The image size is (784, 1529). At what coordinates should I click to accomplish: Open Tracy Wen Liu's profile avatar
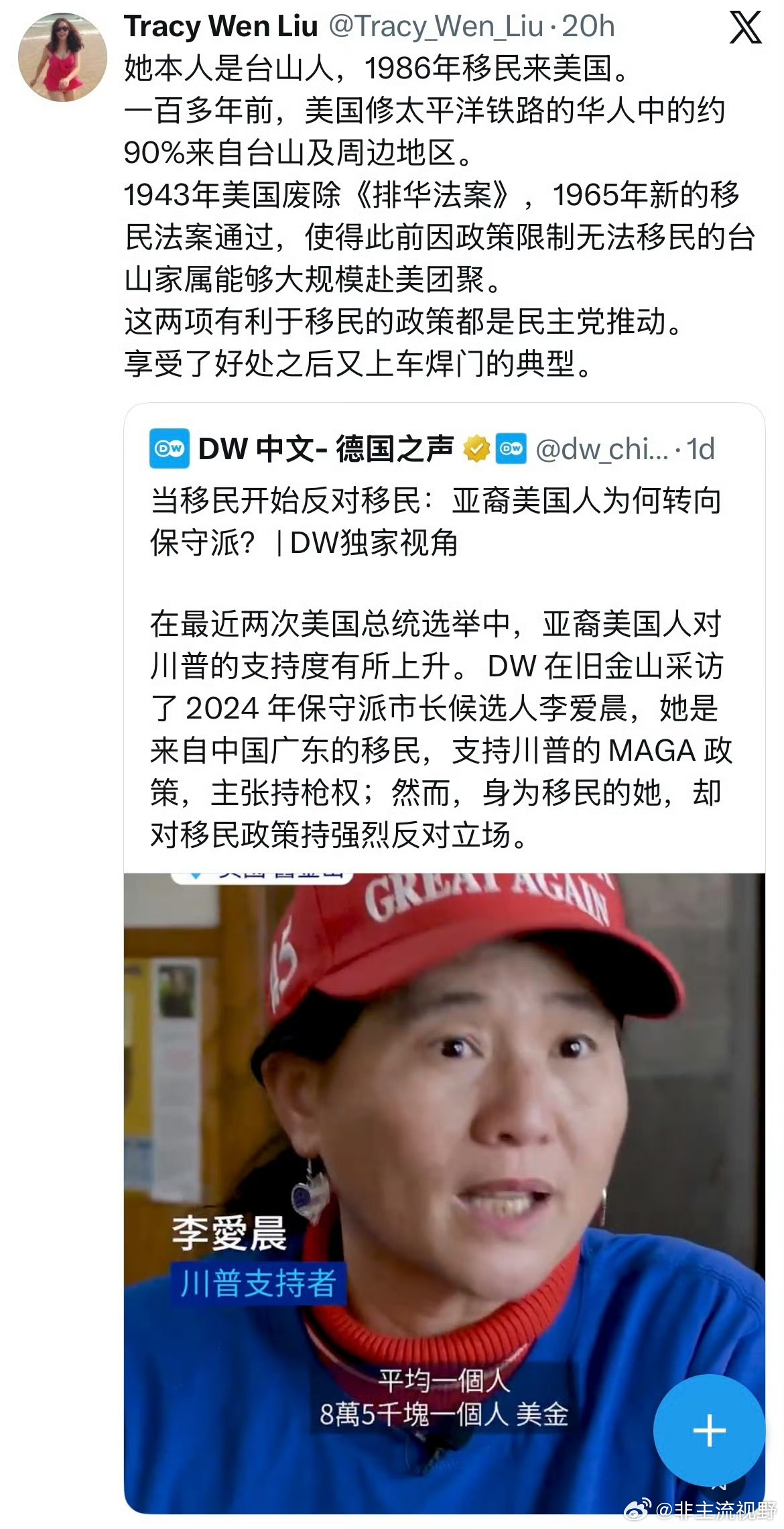click(62, 56)
